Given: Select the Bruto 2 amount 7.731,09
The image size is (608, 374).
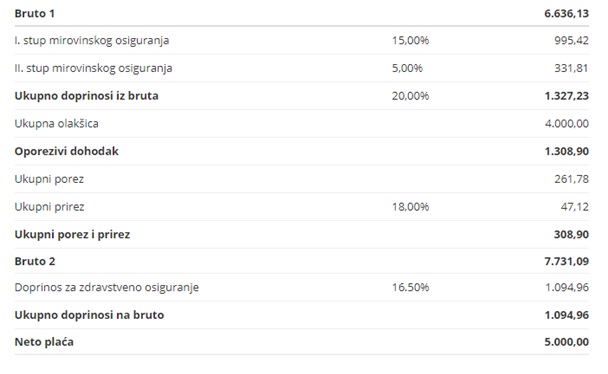Looking at the screenshot, I should pyautogui.click(x=567, y=261).
